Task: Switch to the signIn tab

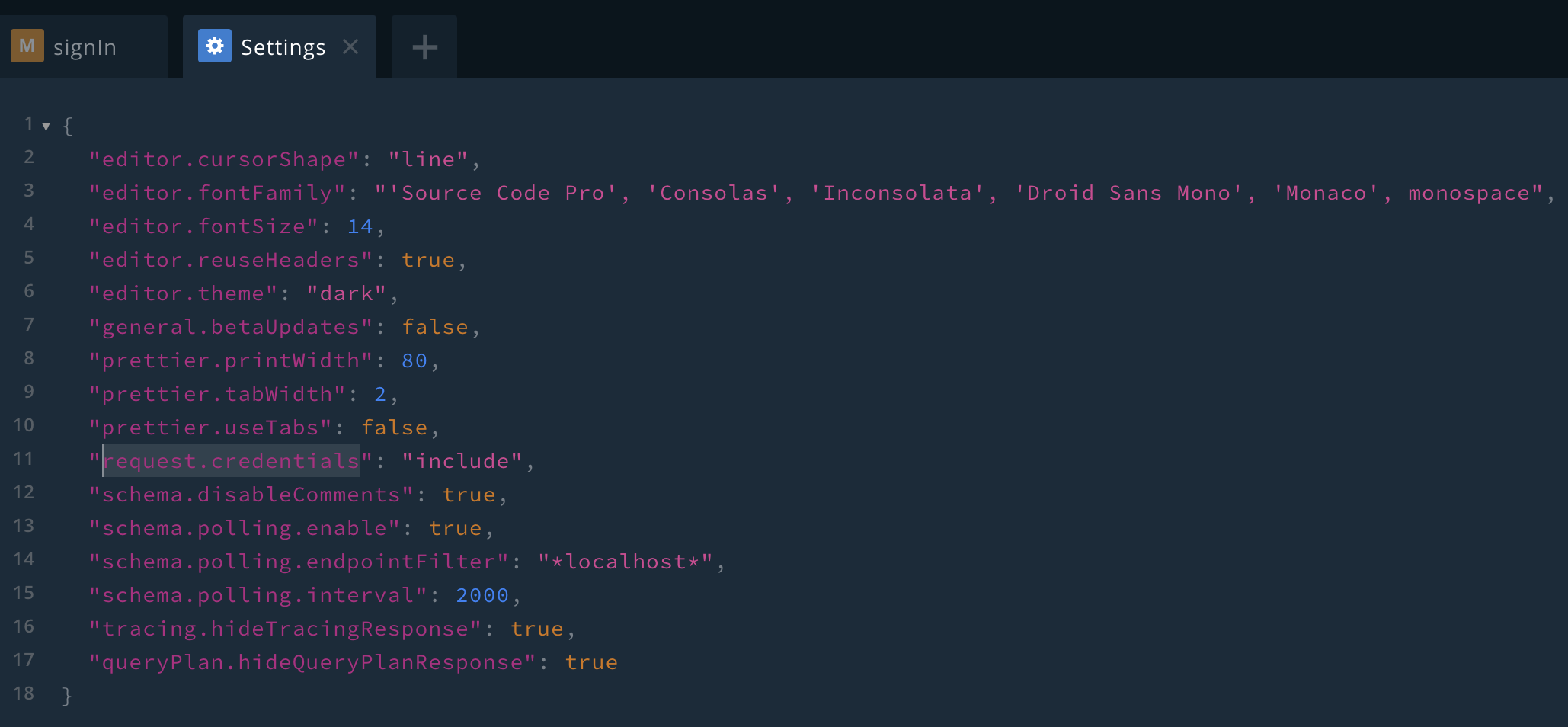Action: click(x=85, y=47)
